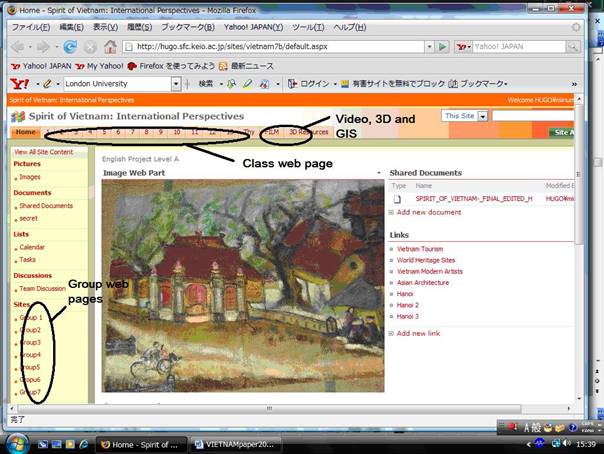This screenshot has height=454, width=604.
Task: Open the Team Discussion link
Action: 42,288
